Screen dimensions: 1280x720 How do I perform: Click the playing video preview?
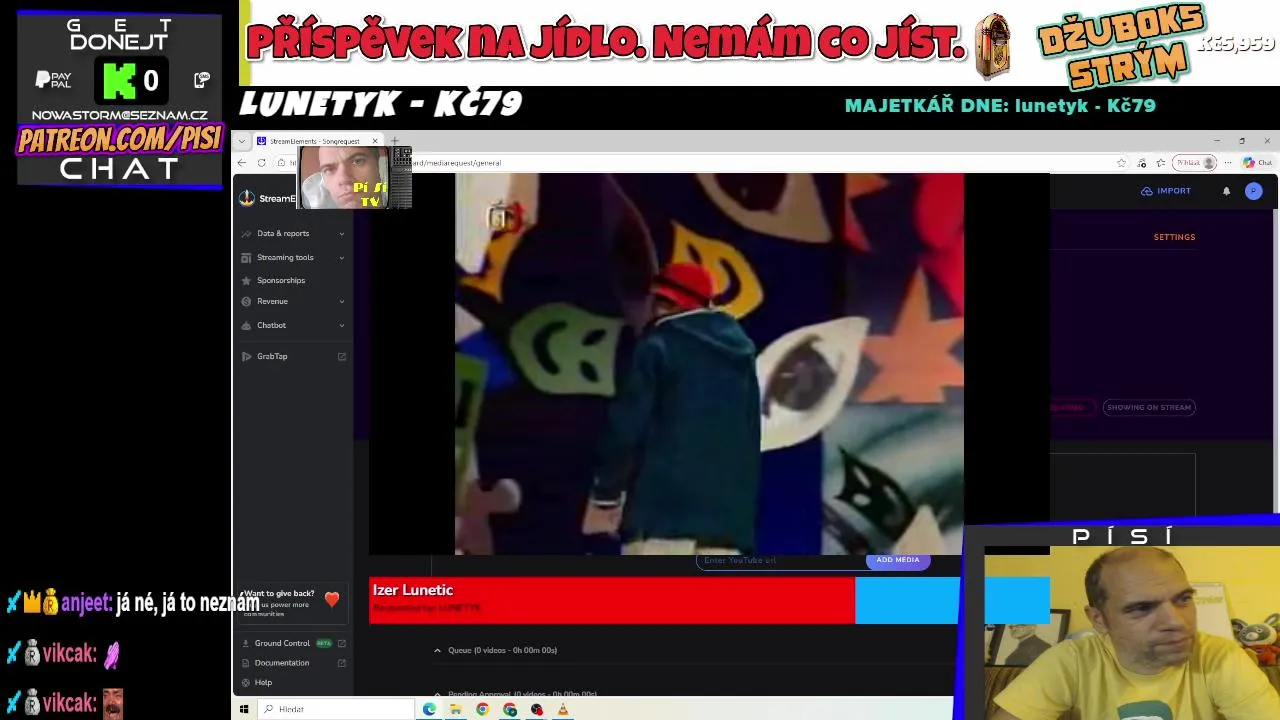coord(709,364)
